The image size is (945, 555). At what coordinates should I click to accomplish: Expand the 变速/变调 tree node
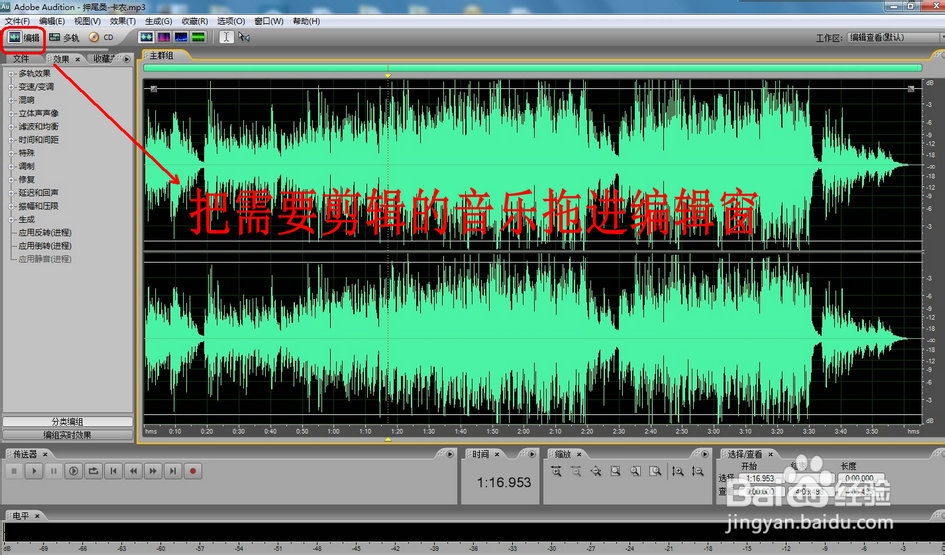[x=11, y=87]
